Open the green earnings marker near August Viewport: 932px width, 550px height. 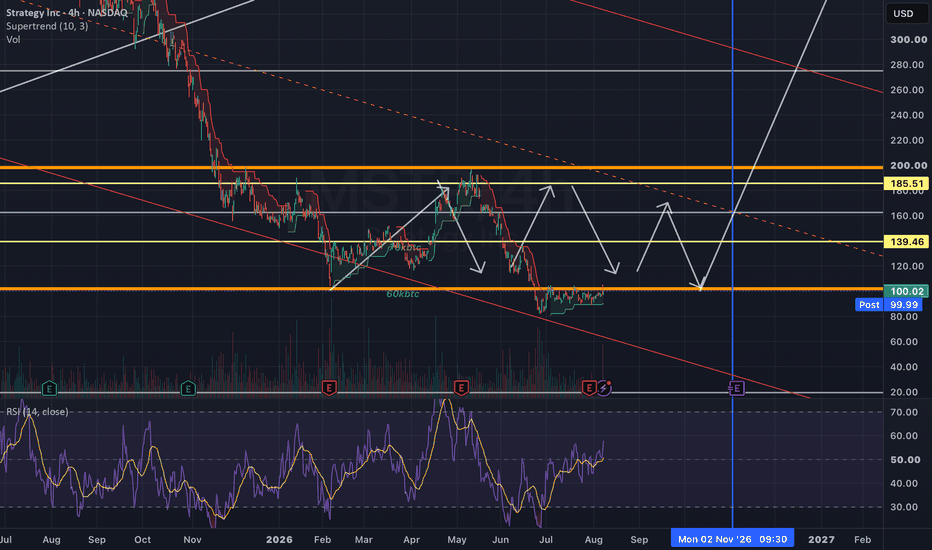click(x=49, y=389)
